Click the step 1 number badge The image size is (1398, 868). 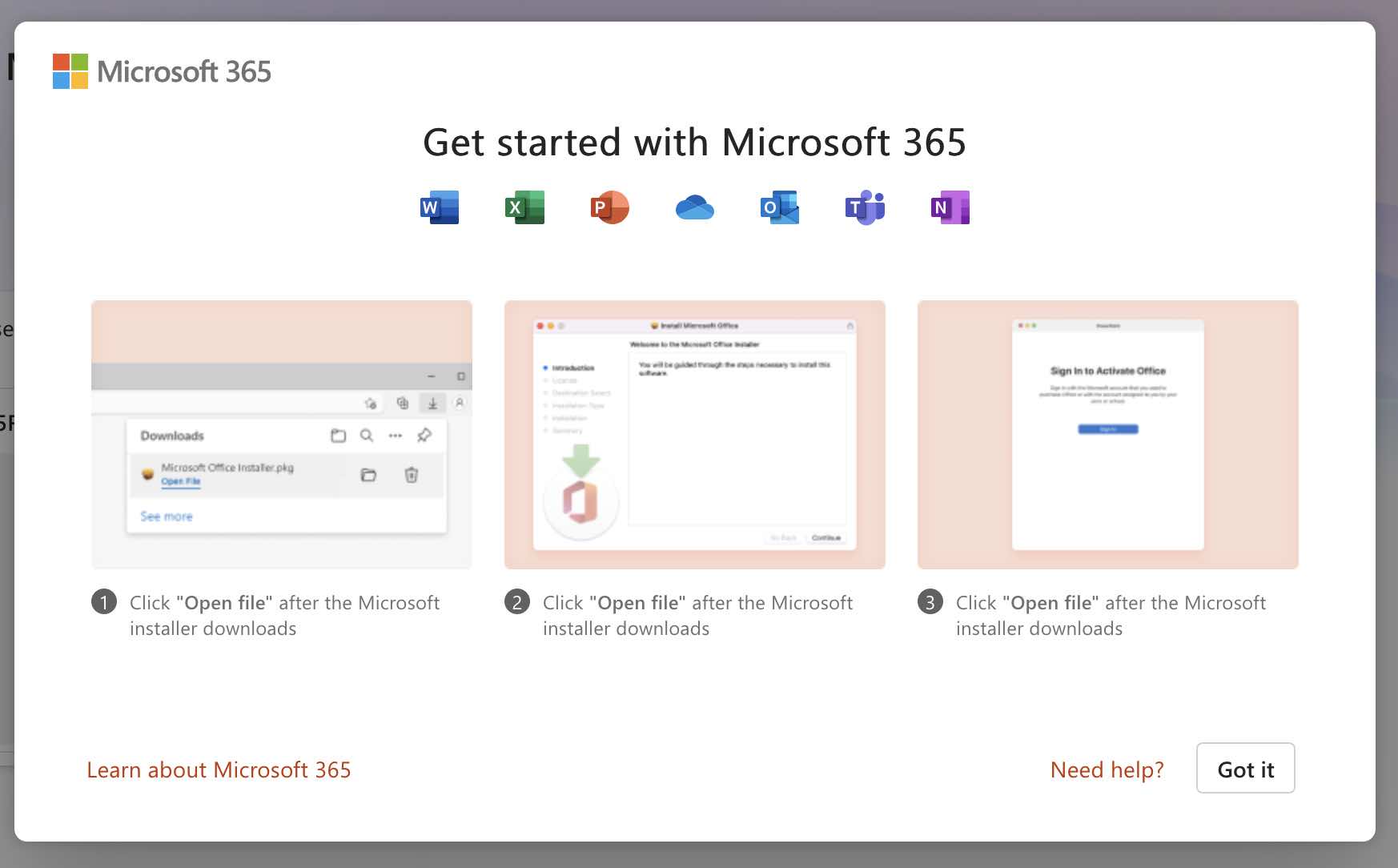pos(104,602)
